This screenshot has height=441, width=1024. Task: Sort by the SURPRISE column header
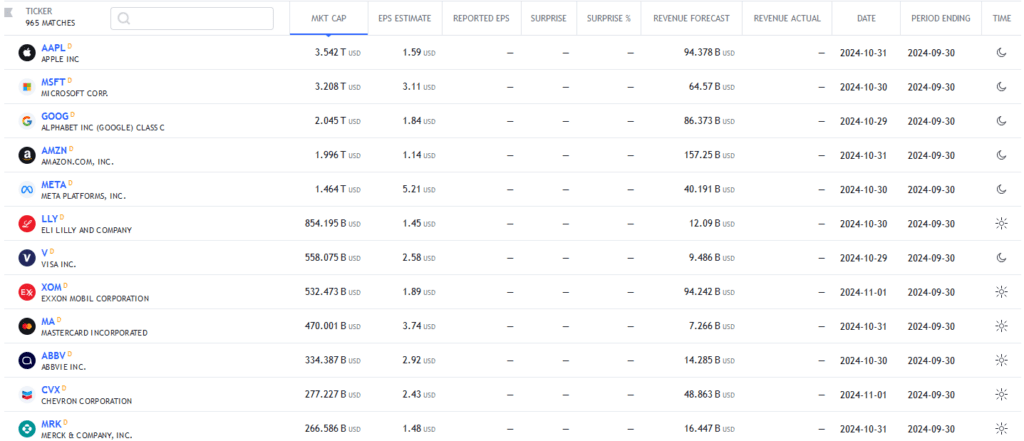[x=549, y=18]
